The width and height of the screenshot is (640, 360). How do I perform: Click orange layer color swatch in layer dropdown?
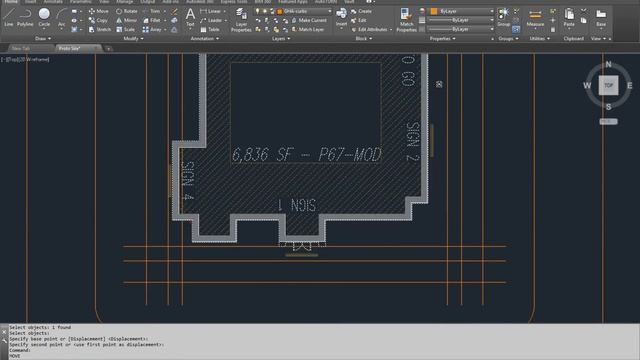[280, 11]
